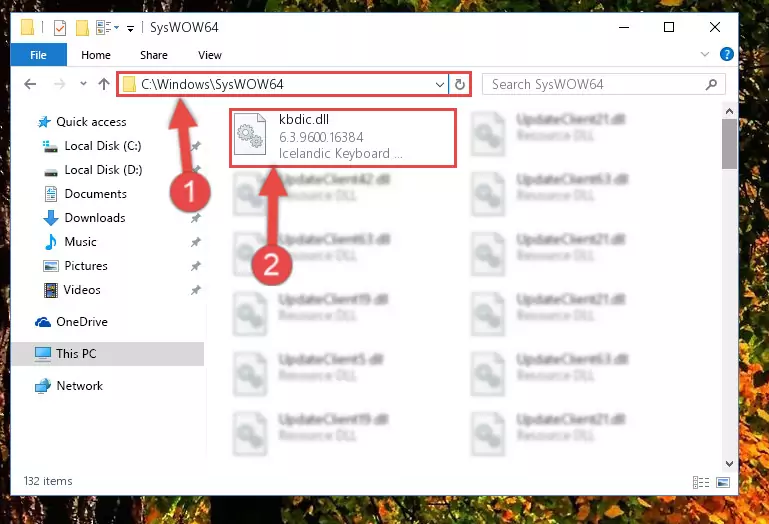The image size is (769, 524).
Task: Select the kbdic.dll file
Action: pos(343,138)
